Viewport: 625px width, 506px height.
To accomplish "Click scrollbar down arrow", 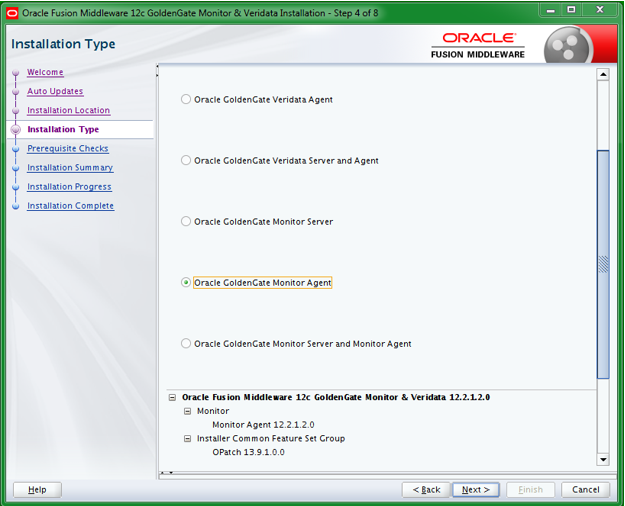I will [x=603, y=460].
